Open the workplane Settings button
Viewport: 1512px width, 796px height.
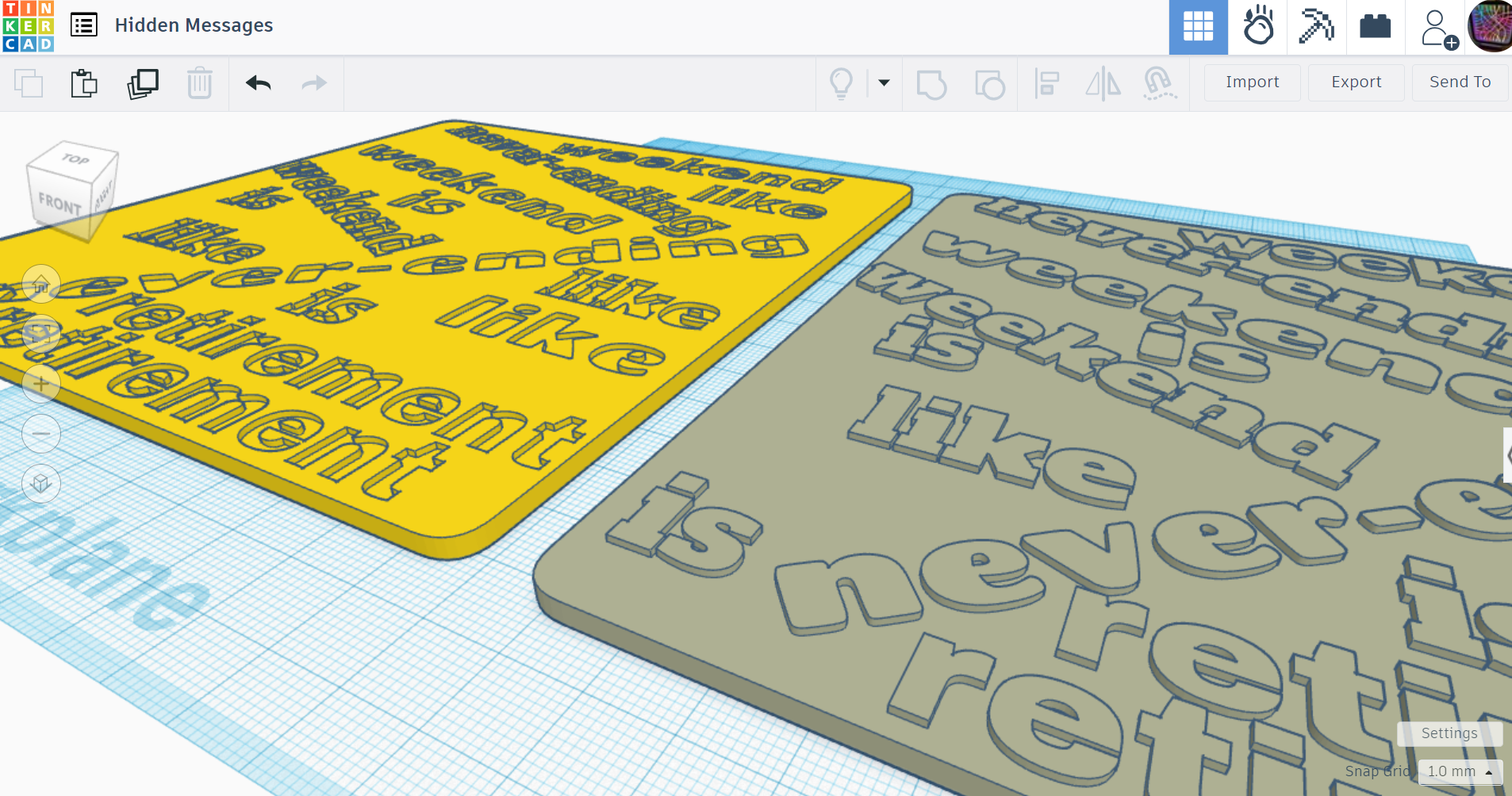pyautogui.click(x=1449, y=733)
